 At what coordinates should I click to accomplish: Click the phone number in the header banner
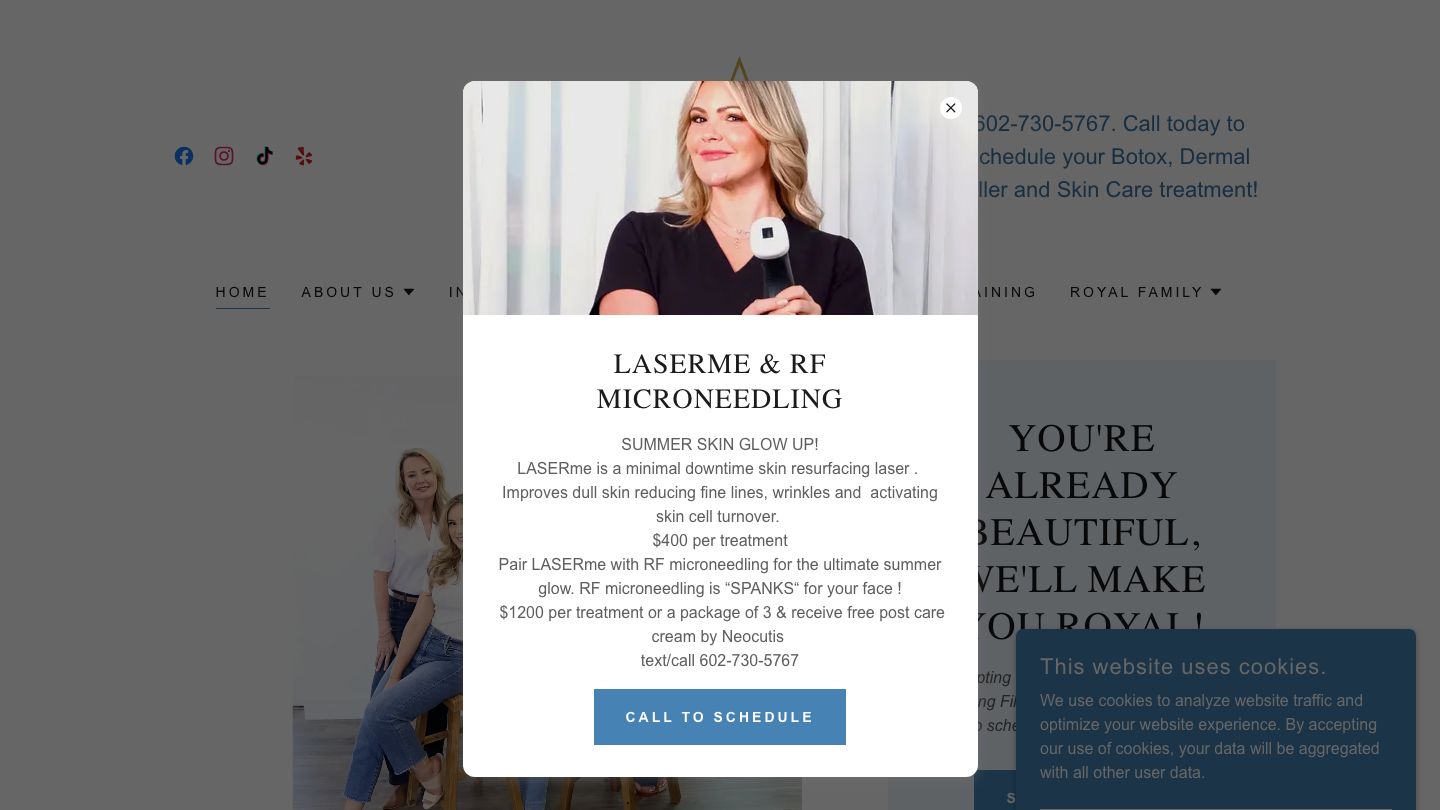click(1045, 124)
